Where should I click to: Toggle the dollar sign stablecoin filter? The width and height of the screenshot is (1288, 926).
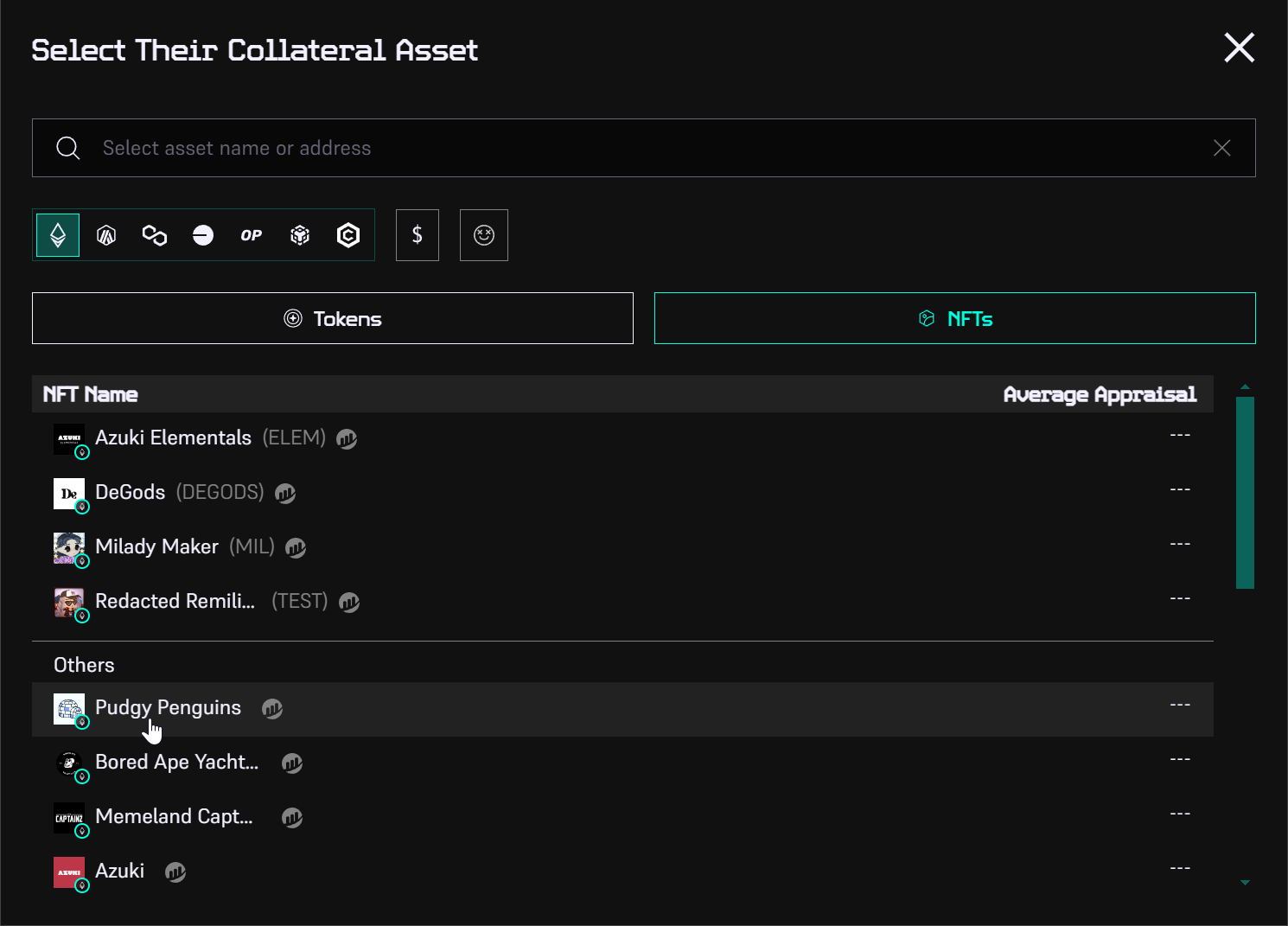[x=418, y=235]
